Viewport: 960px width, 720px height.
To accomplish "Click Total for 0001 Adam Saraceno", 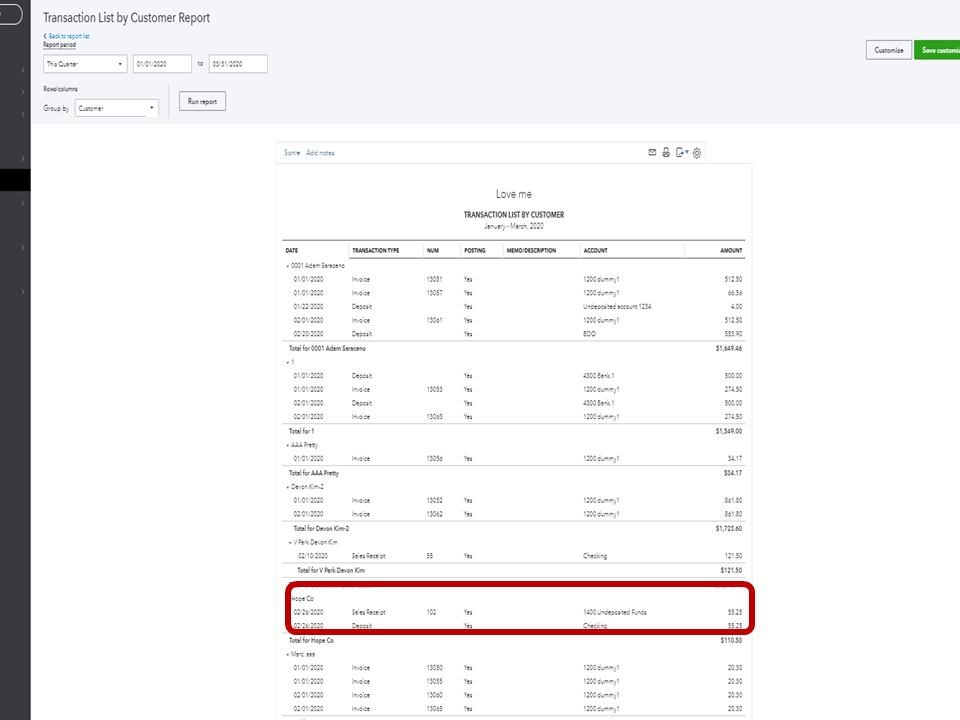I will [327, 348].
